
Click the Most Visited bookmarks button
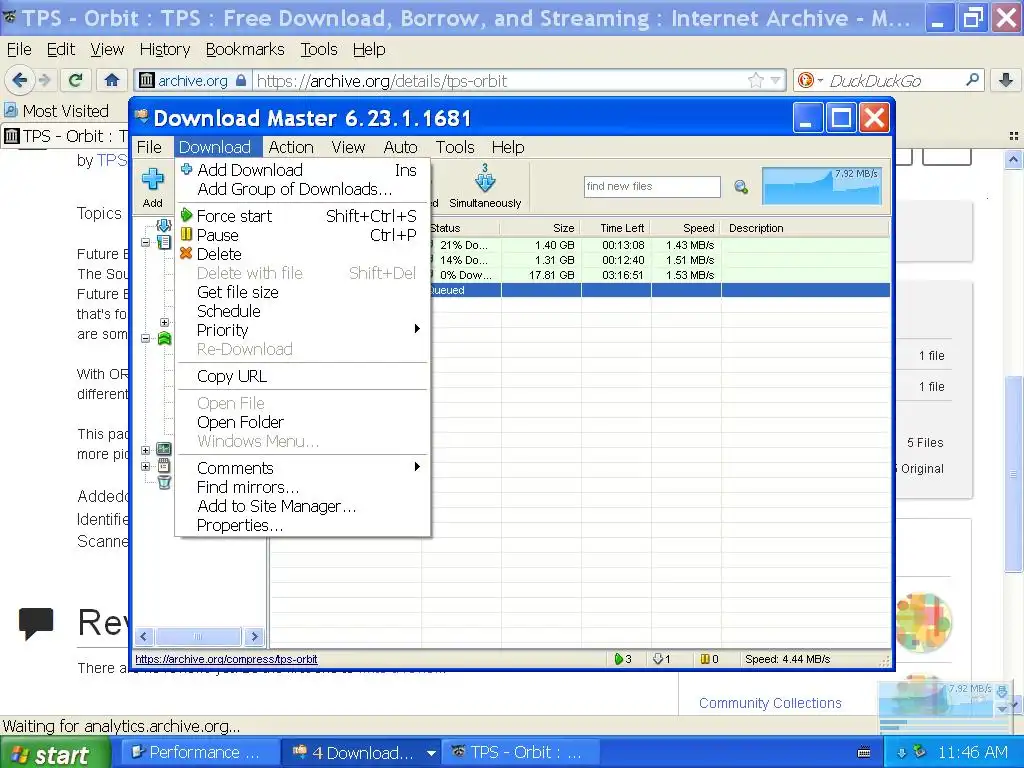[x=56, y=110]
